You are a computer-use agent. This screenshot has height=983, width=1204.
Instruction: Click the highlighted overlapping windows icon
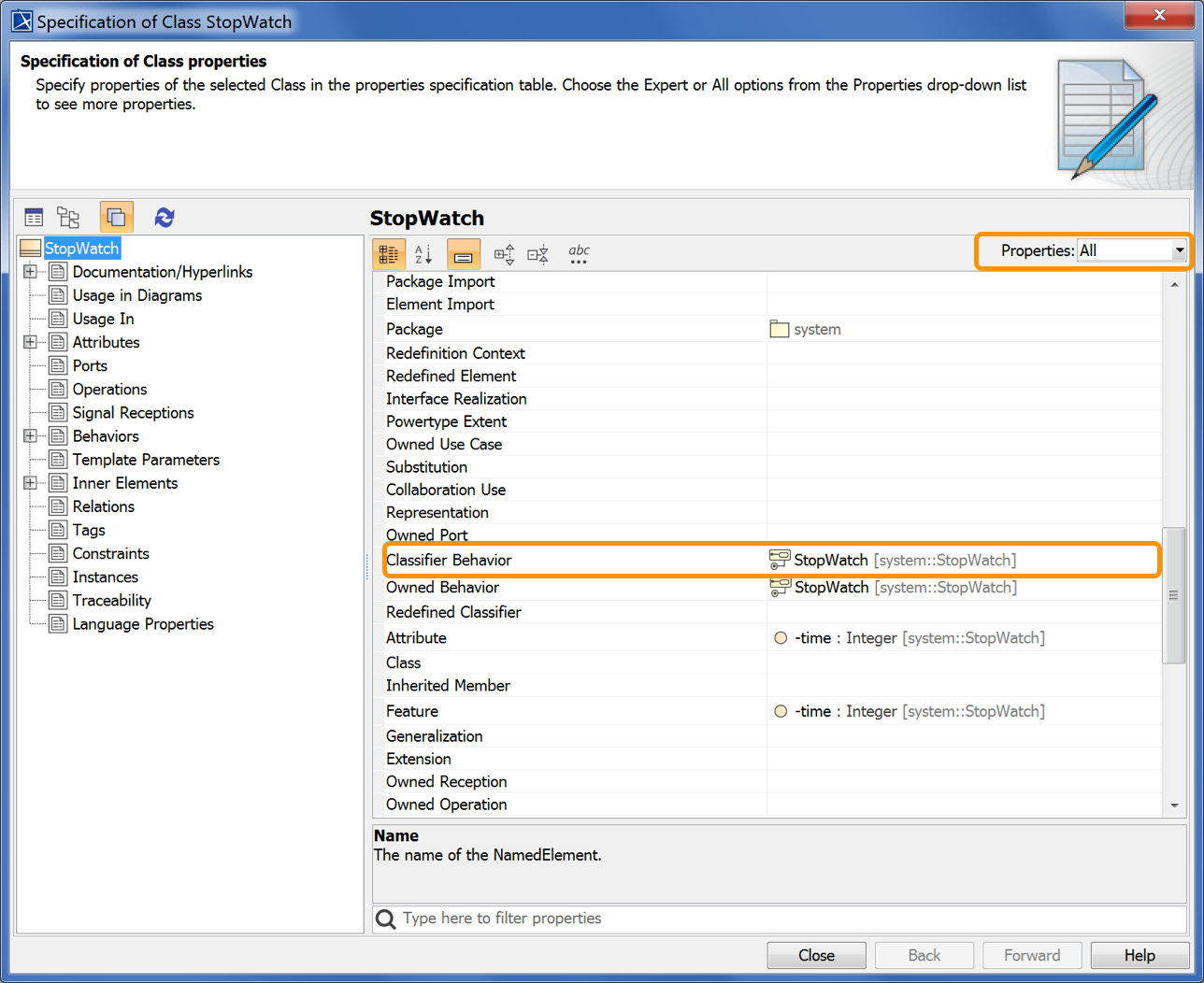pyautogui.click(x=116, y=218)
